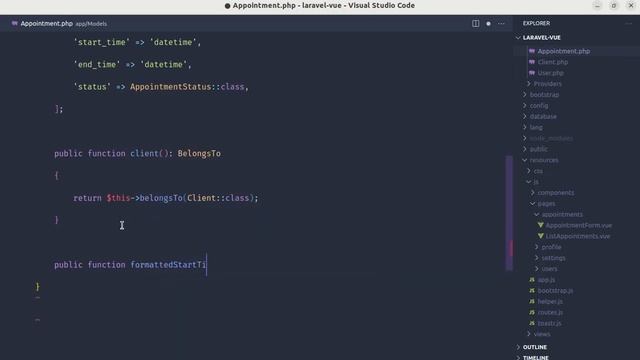640x360 pixels.
Task: Open bootstrap.js file
Action: click(555, 290)
